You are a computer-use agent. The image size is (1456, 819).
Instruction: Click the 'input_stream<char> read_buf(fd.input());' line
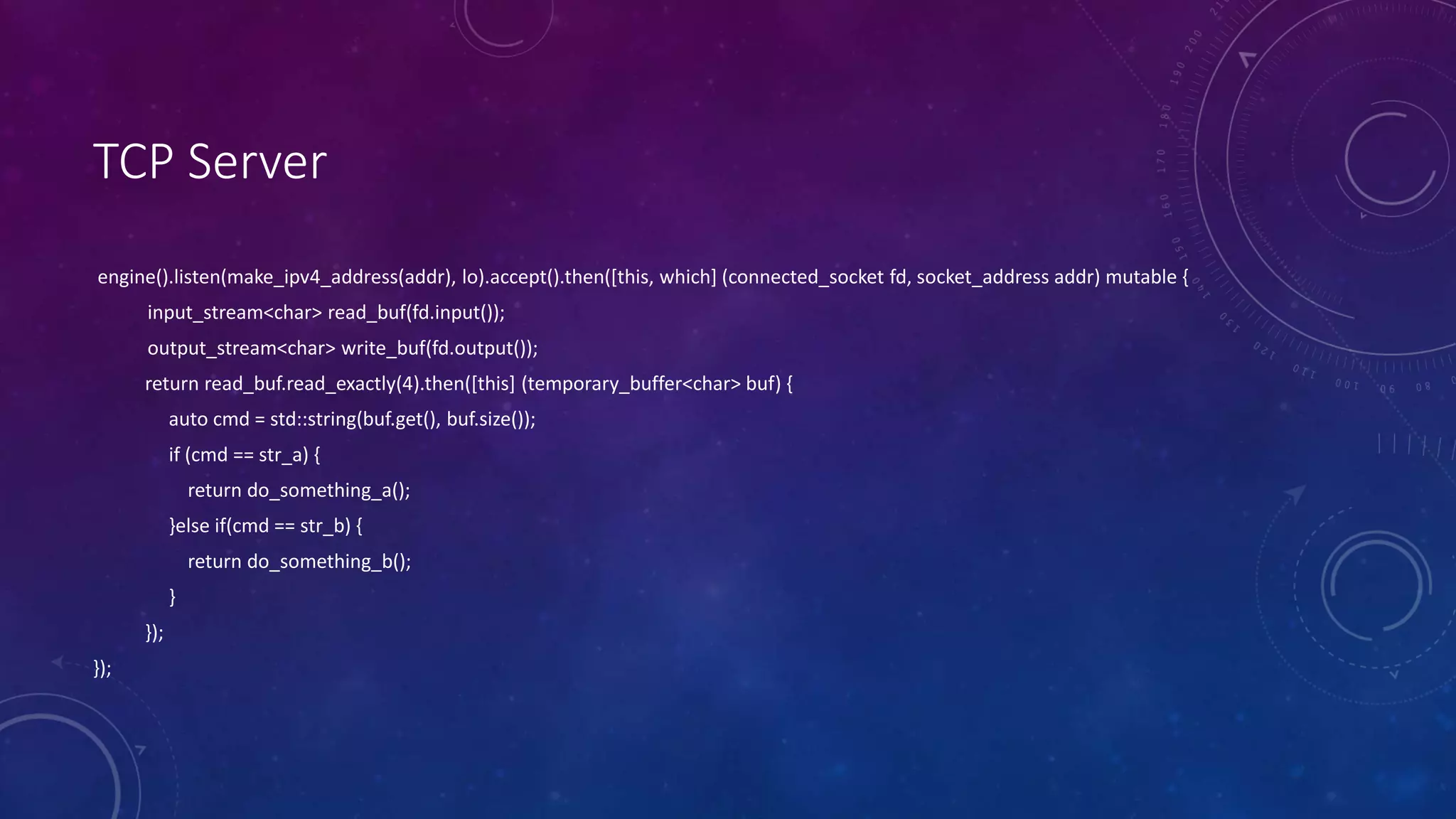tap(326, 313)
